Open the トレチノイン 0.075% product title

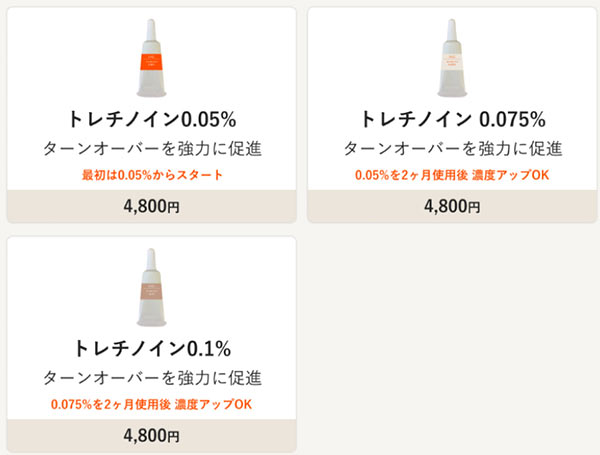click(x=452, y=119)
